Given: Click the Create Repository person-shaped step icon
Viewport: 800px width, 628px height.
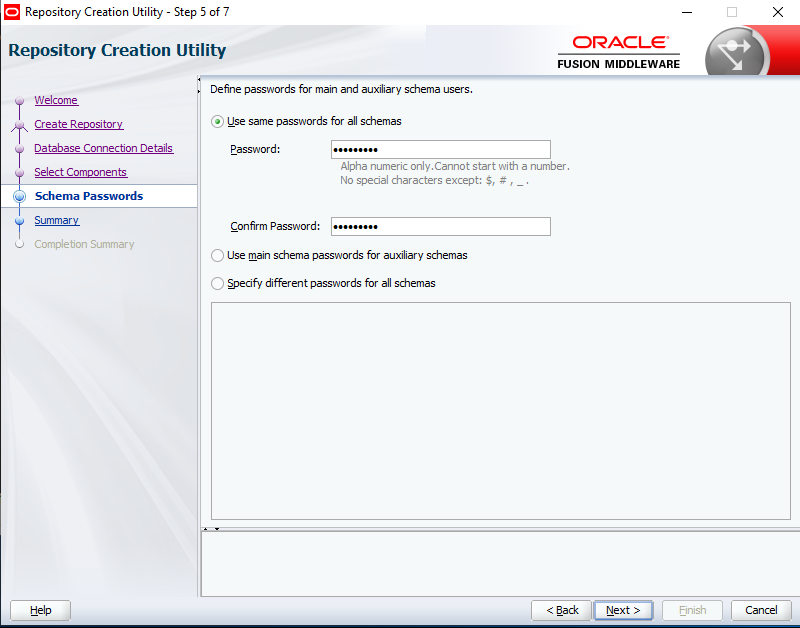Looking at the screenshot, I should tap(20, 124).
